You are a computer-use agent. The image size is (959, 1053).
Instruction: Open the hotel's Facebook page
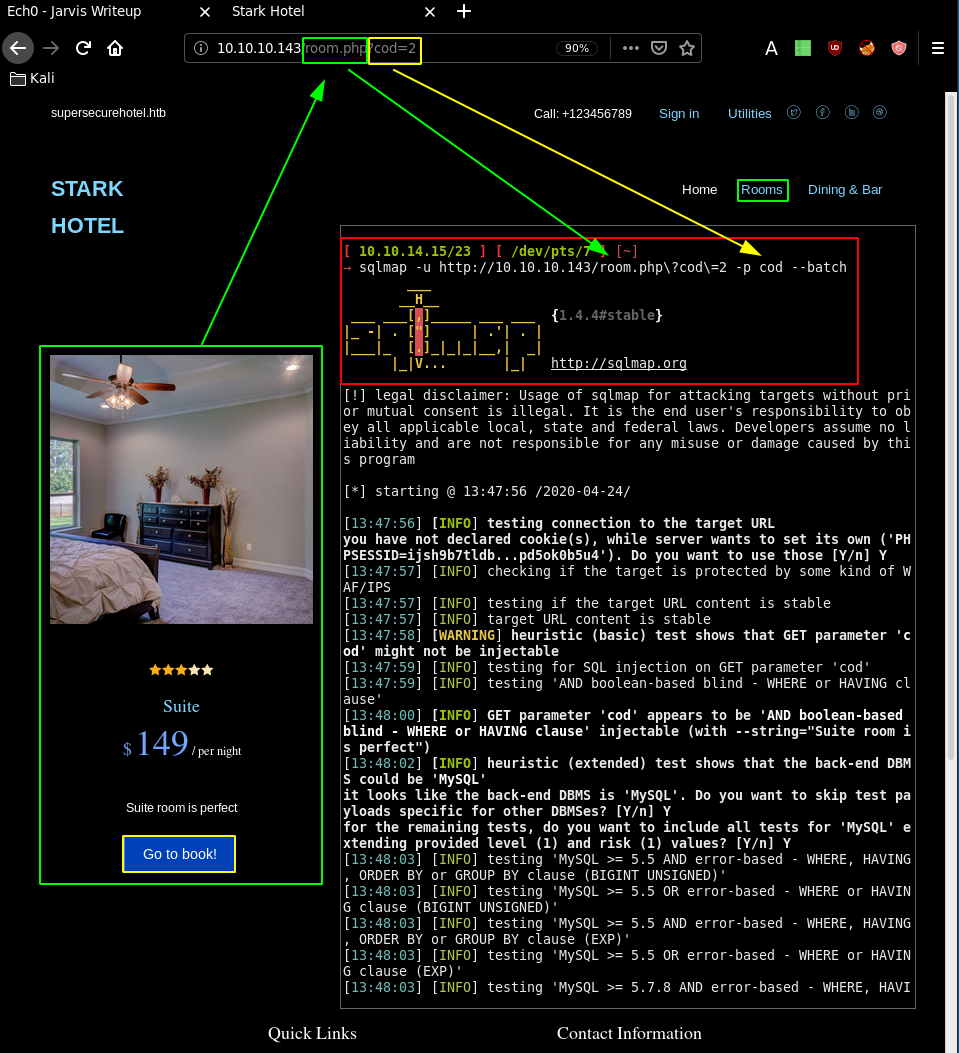(823, 113)
